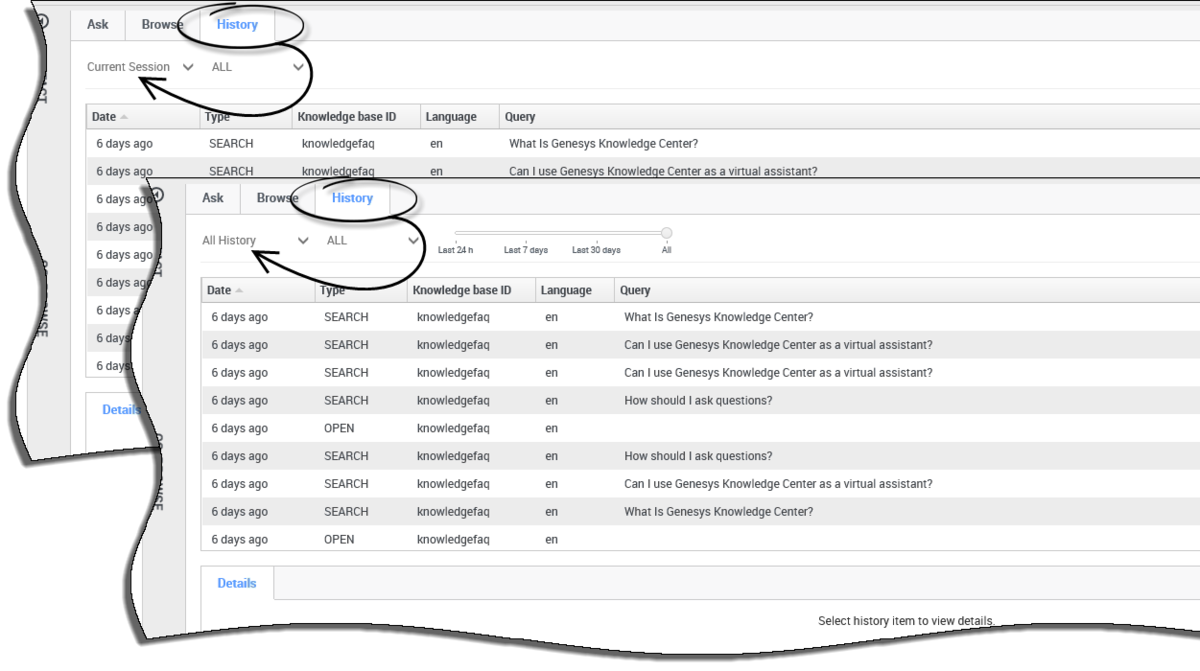Screen dimensions: 1200x671
Task: Switch to the Ask tab in lower panel
Action: pos(213,198)
